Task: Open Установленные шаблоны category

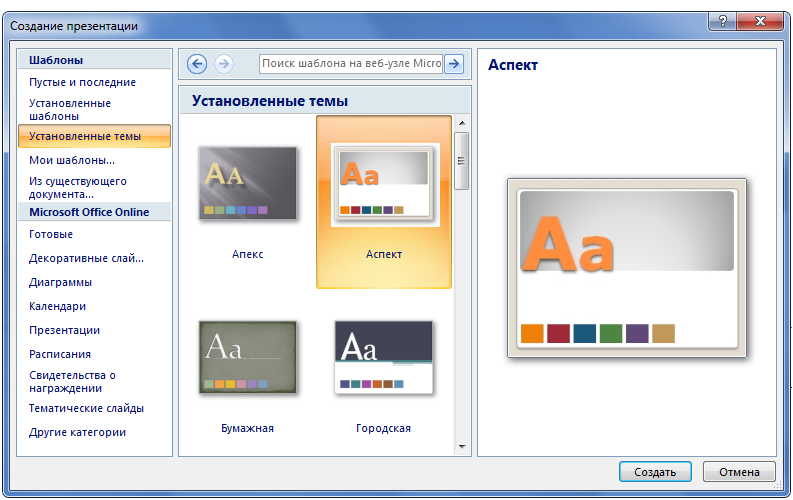Action: tap(70, 110)
